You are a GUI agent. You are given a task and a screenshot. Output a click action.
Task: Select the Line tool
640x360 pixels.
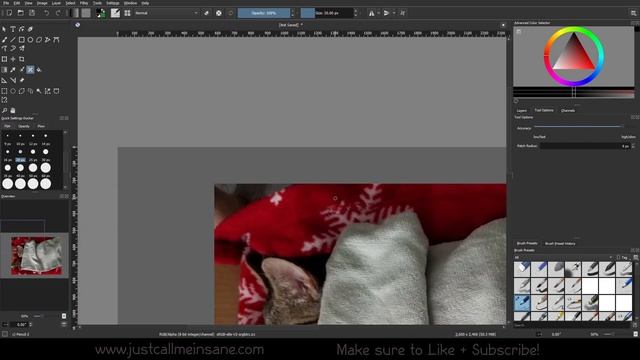13,40
